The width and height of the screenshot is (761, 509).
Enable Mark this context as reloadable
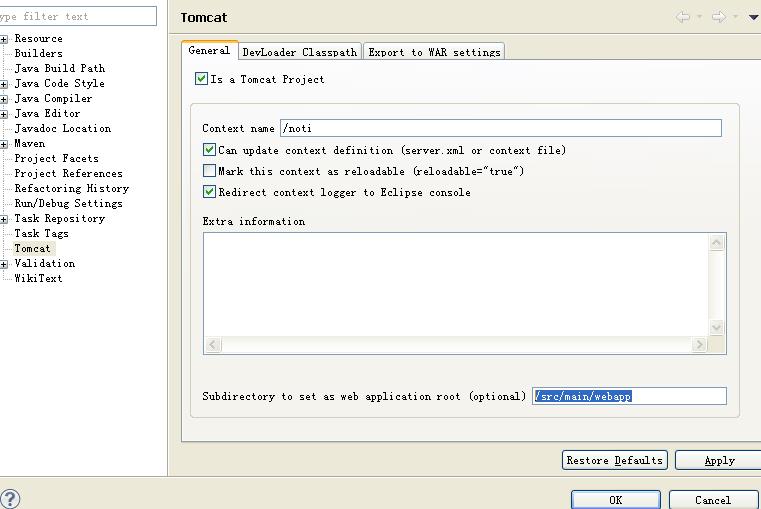coord(210,171)
